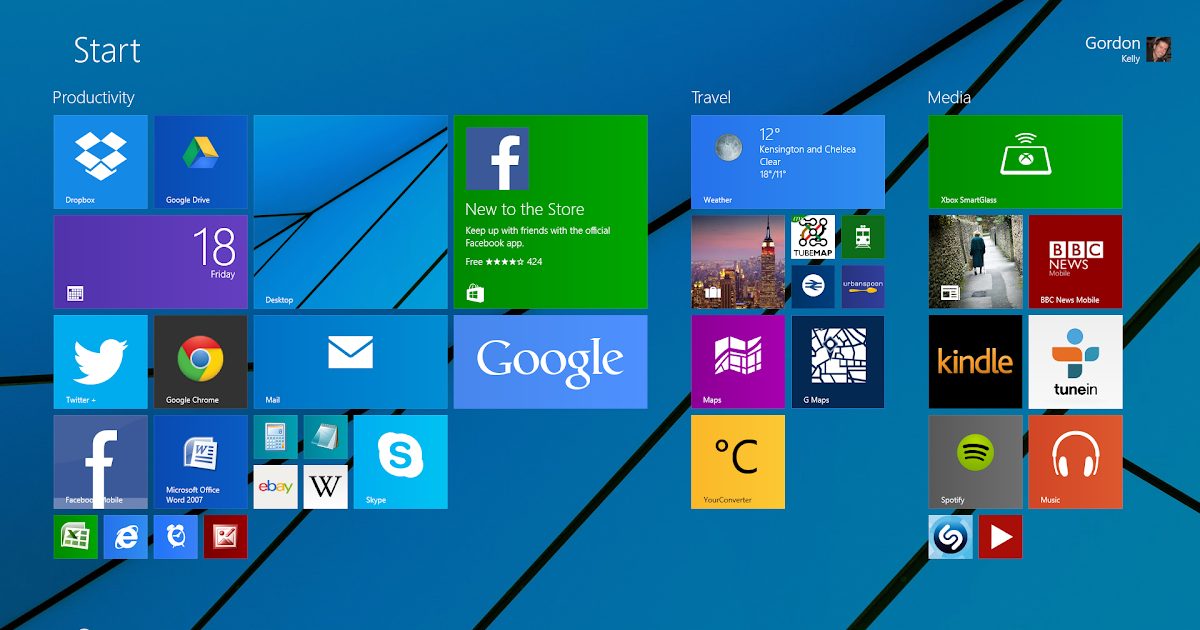This screenshot has width=1200, height=630.
Task: Open the Xbox SmartGlass tile
Action: coord(1025,162)
